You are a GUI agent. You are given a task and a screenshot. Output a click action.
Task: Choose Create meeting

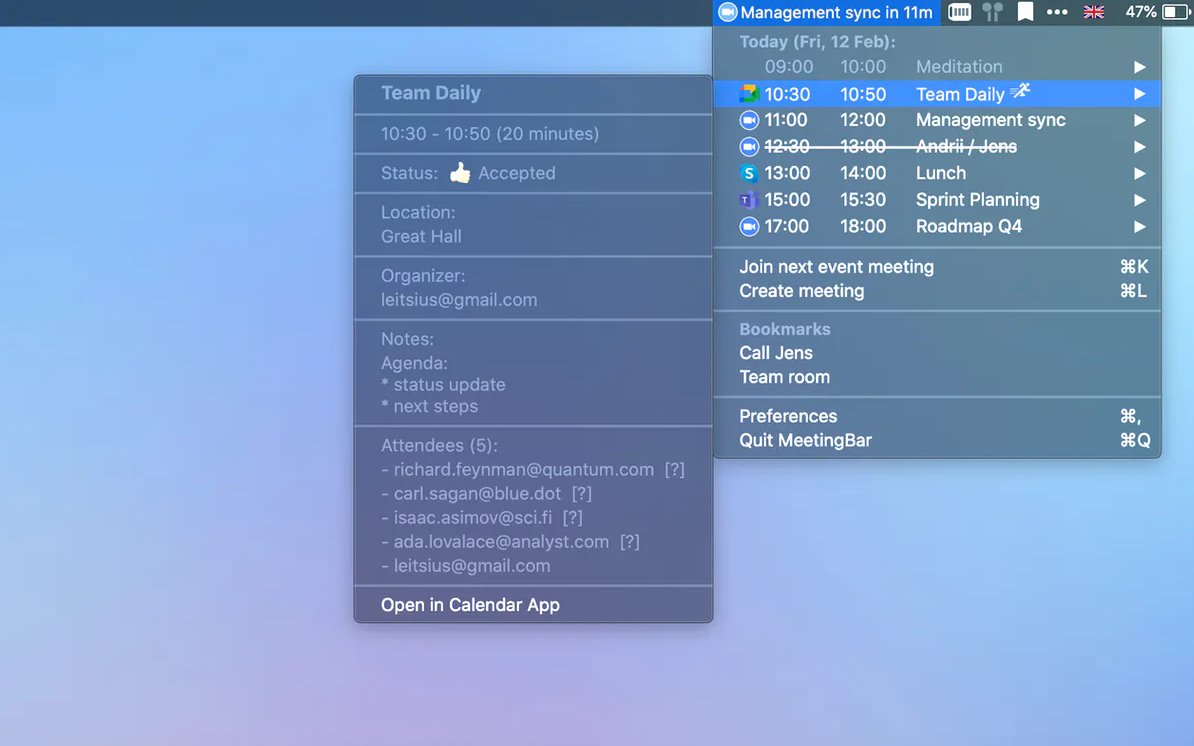click(937, 291)
